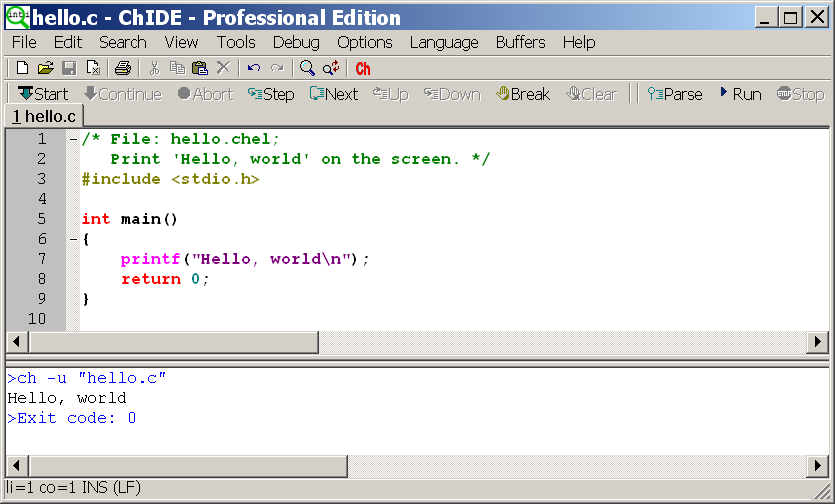835x504 pixels.
Task: Click the #include <stdio.h> line
Action: pyautogui.click(x=170, y=179)
